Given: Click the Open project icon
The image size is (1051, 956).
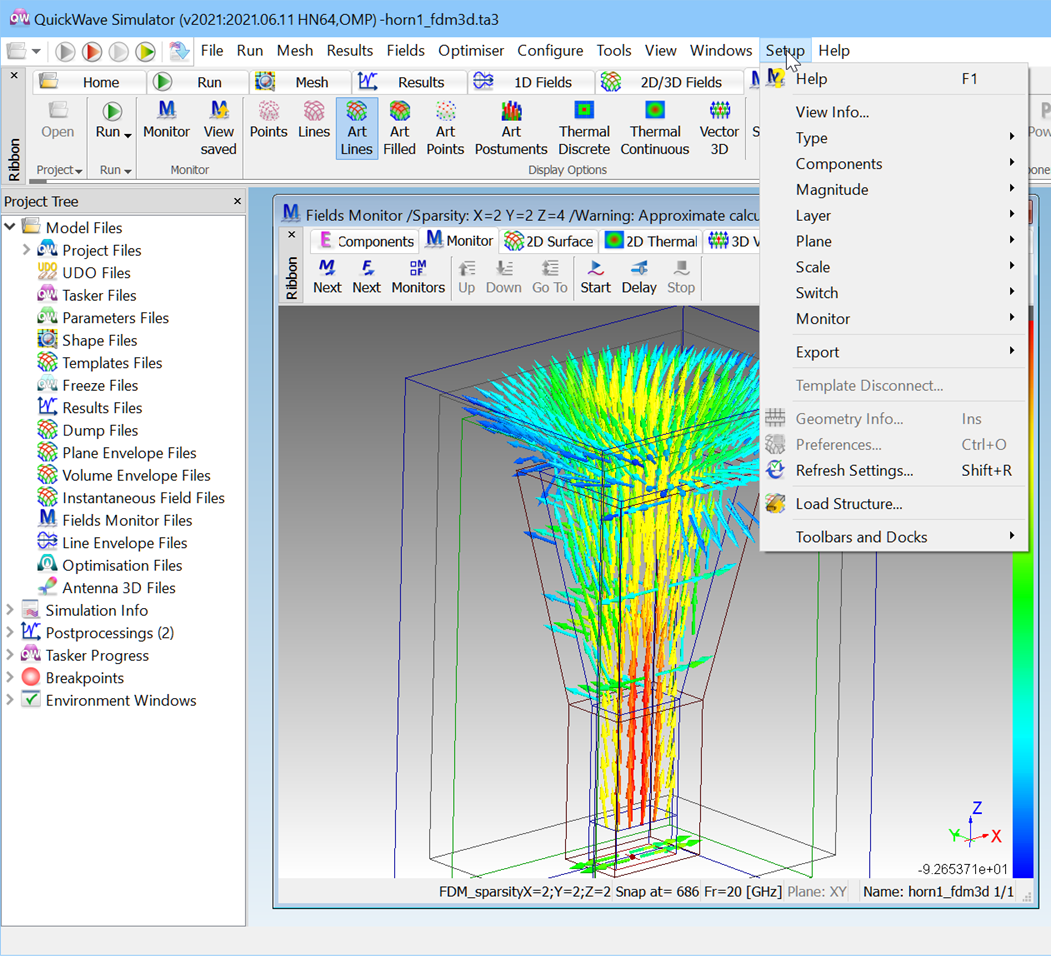Looking at the screenshot, I should click(x=58, y=119).
